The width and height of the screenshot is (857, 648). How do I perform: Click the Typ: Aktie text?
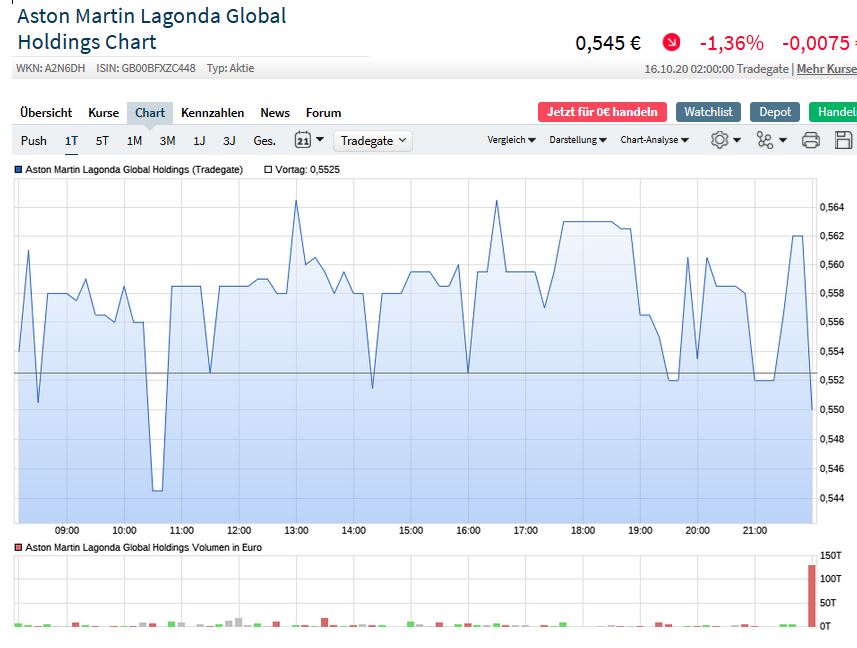(230, 68)
